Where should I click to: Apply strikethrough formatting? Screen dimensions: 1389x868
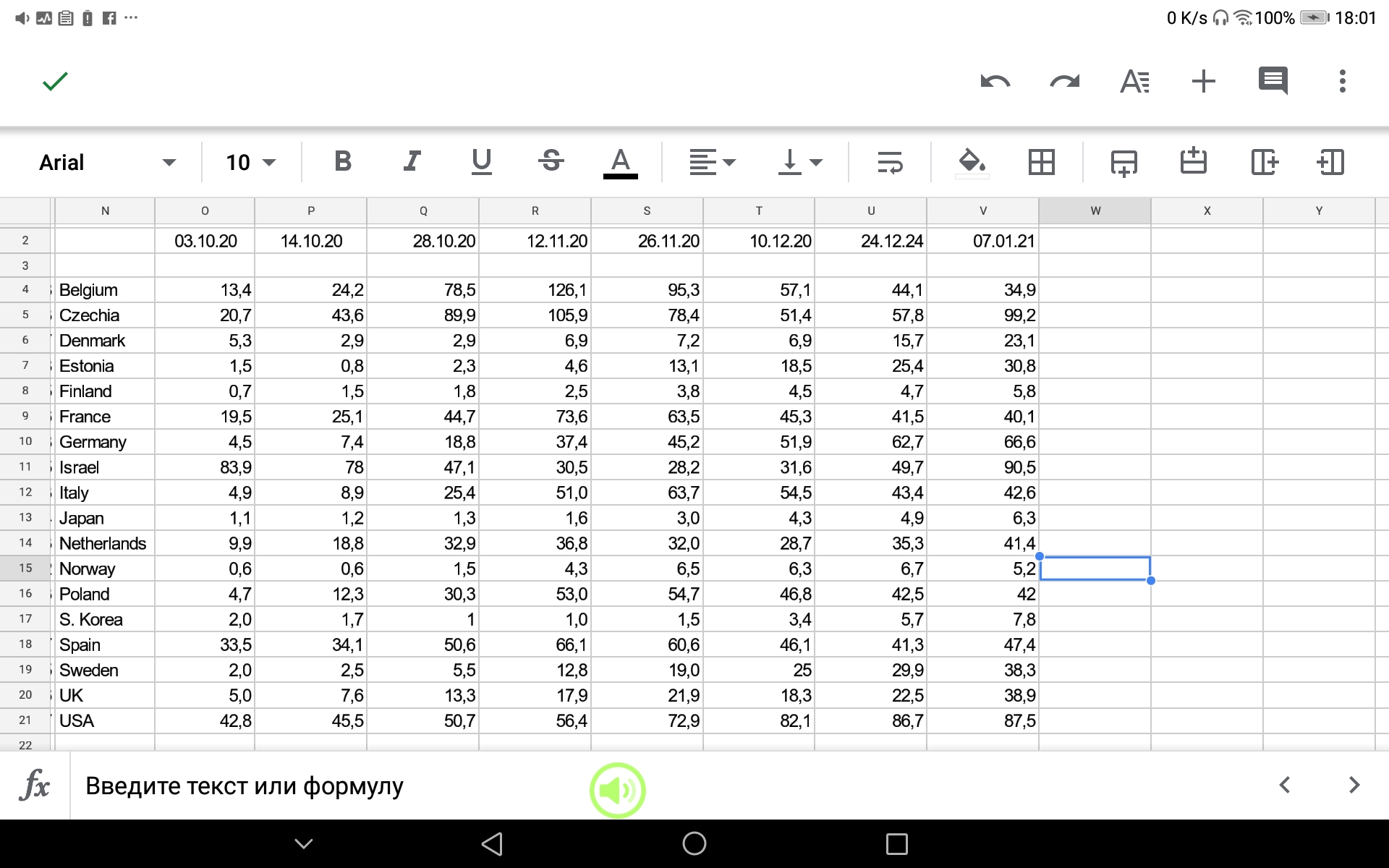coord(551,161)
